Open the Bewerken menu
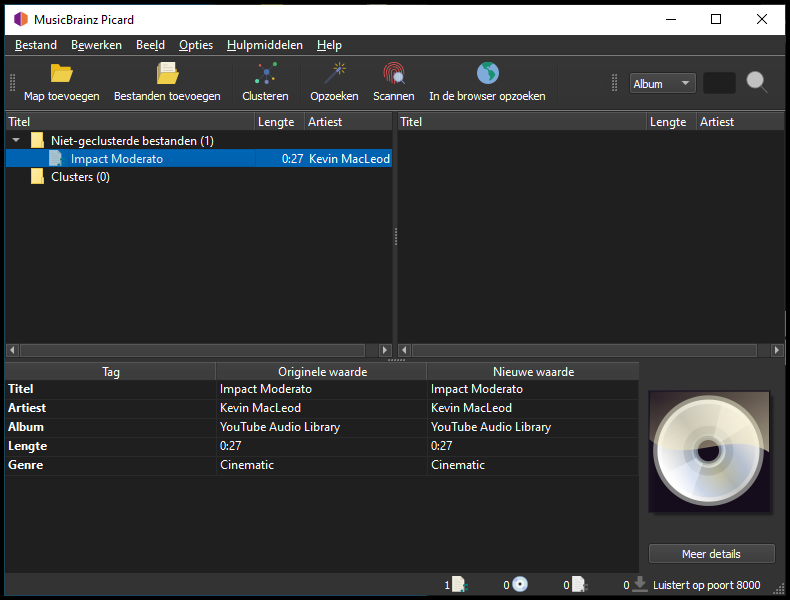 click(x=96, y=45)
